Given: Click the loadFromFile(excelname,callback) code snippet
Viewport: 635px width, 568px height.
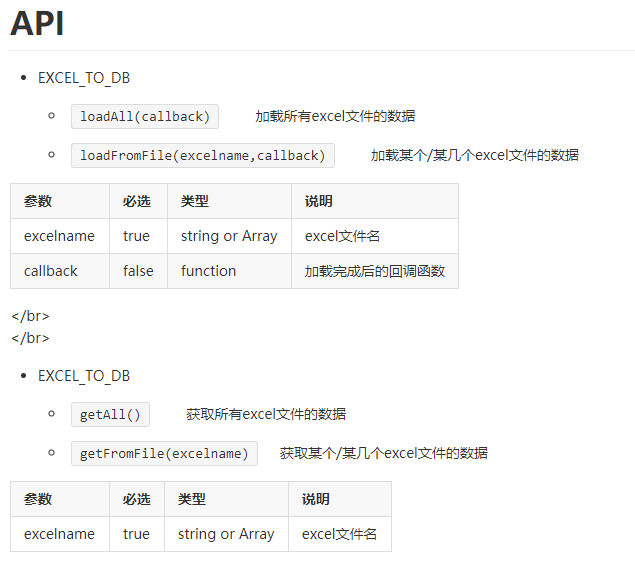Looking at the screenshot, I should 203,155.
